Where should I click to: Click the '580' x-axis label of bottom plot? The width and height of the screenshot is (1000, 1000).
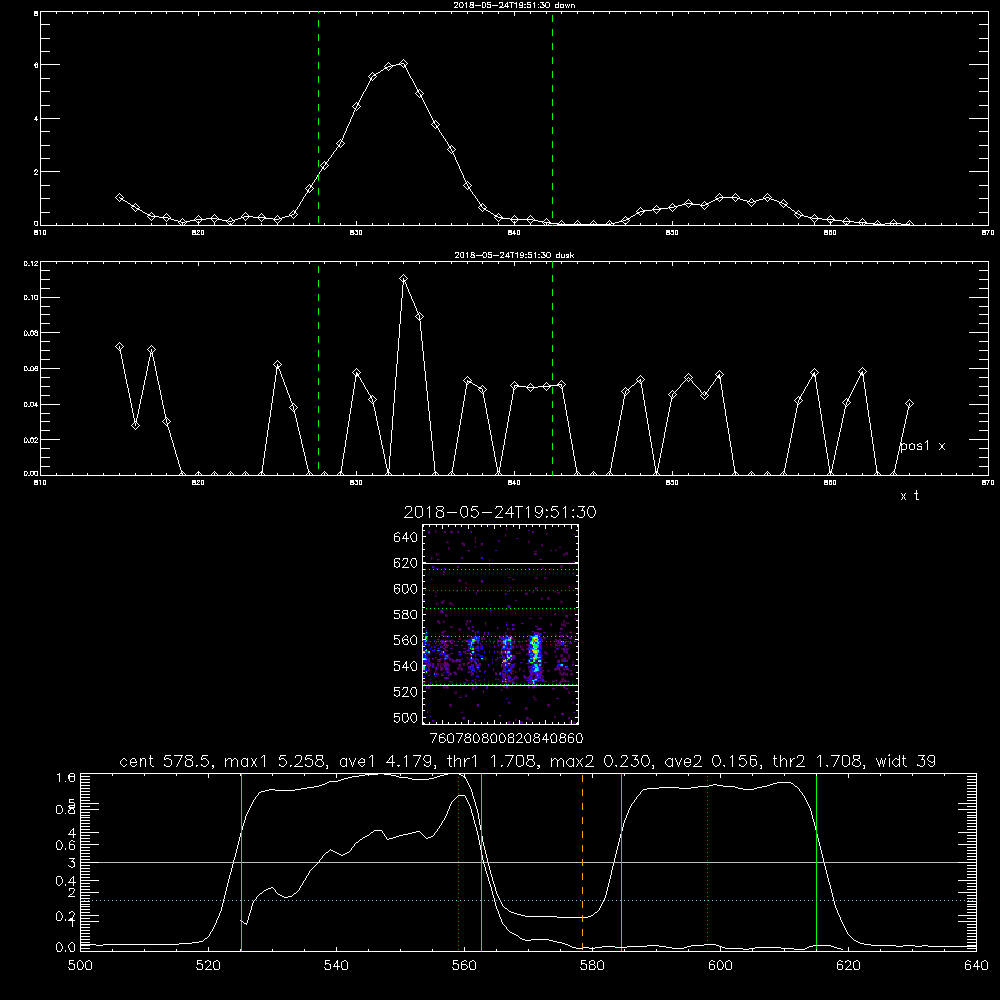point(592,966)
